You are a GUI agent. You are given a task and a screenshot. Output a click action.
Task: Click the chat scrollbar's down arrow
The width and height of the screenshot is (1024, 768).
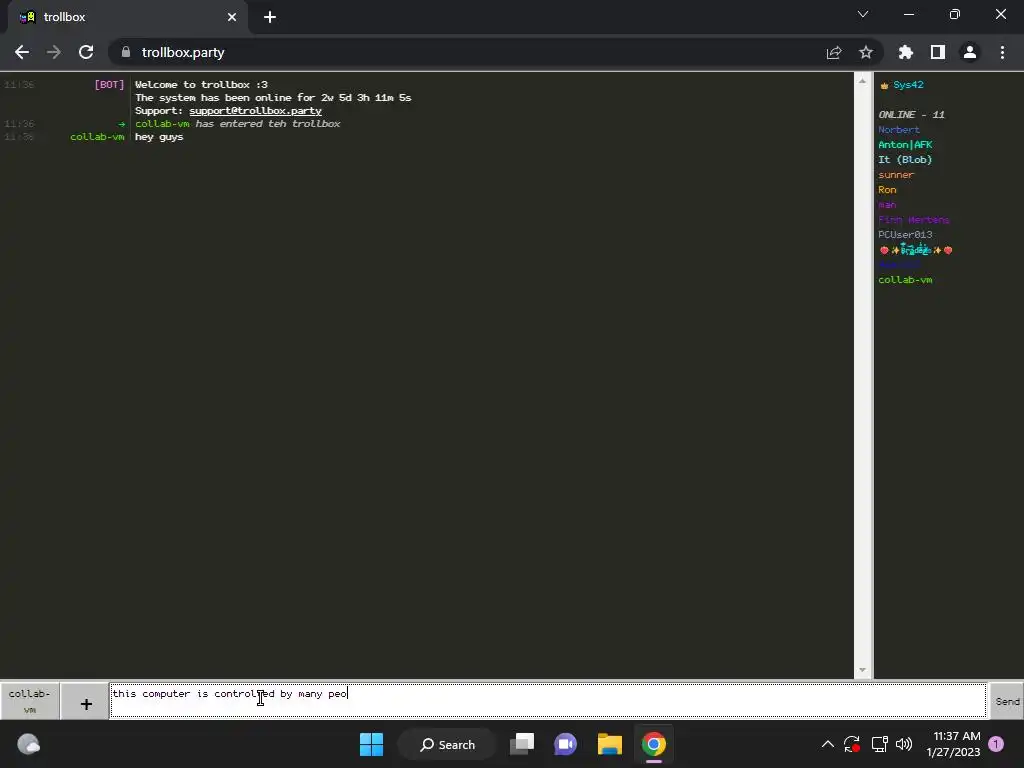[x=862, y=670]
